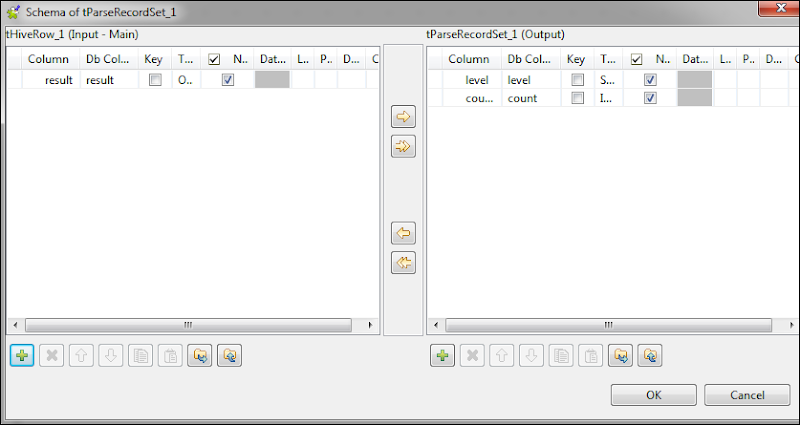Move input column down arrow icon
800x425 pixels.
(x=111, y=355)
